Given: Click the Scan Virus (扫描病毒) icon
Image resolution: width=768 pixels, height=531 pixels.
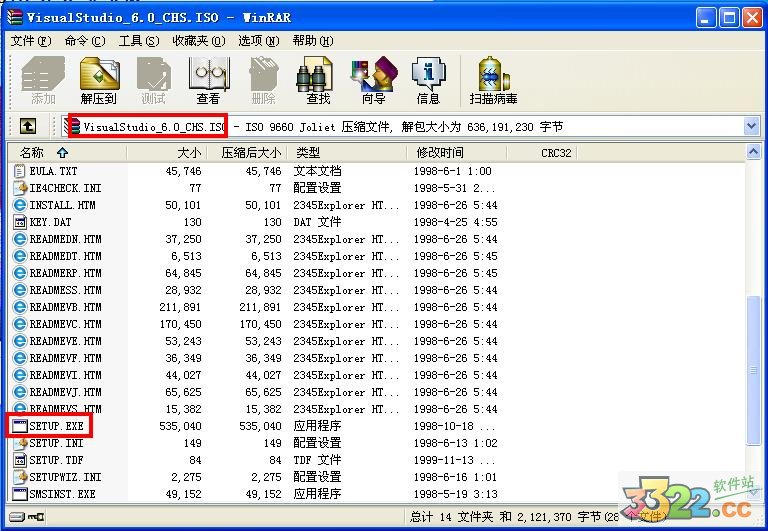Looking at the screenshot, I should tap(493, 81).
